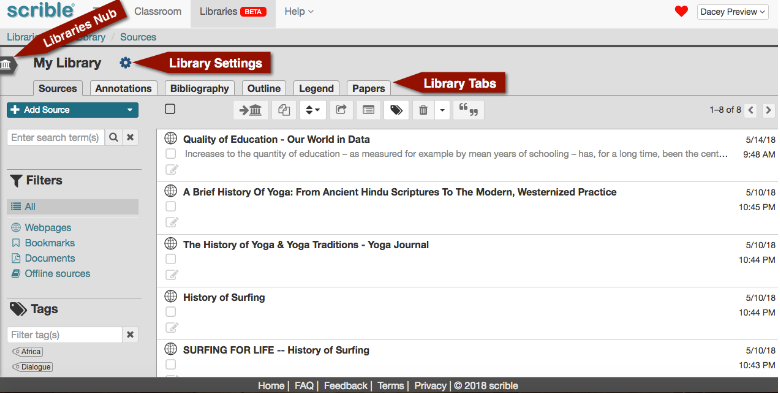
Task: Open the sort order dropdown in toolbar
Action: coord(313,110)
